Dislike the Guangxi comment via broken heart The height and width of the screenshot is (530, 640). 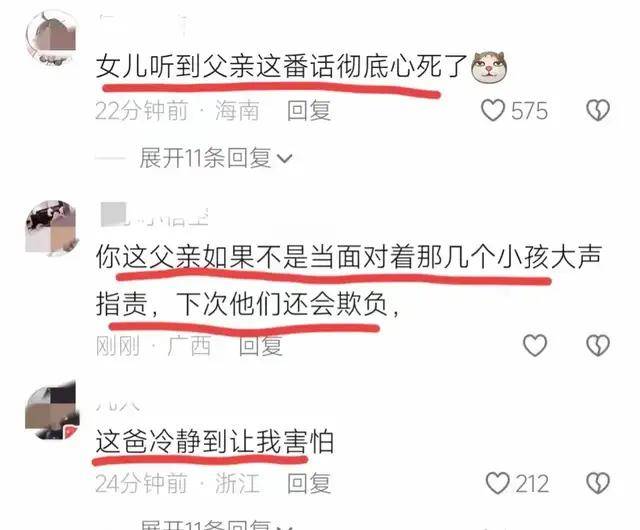coord(598,345)
